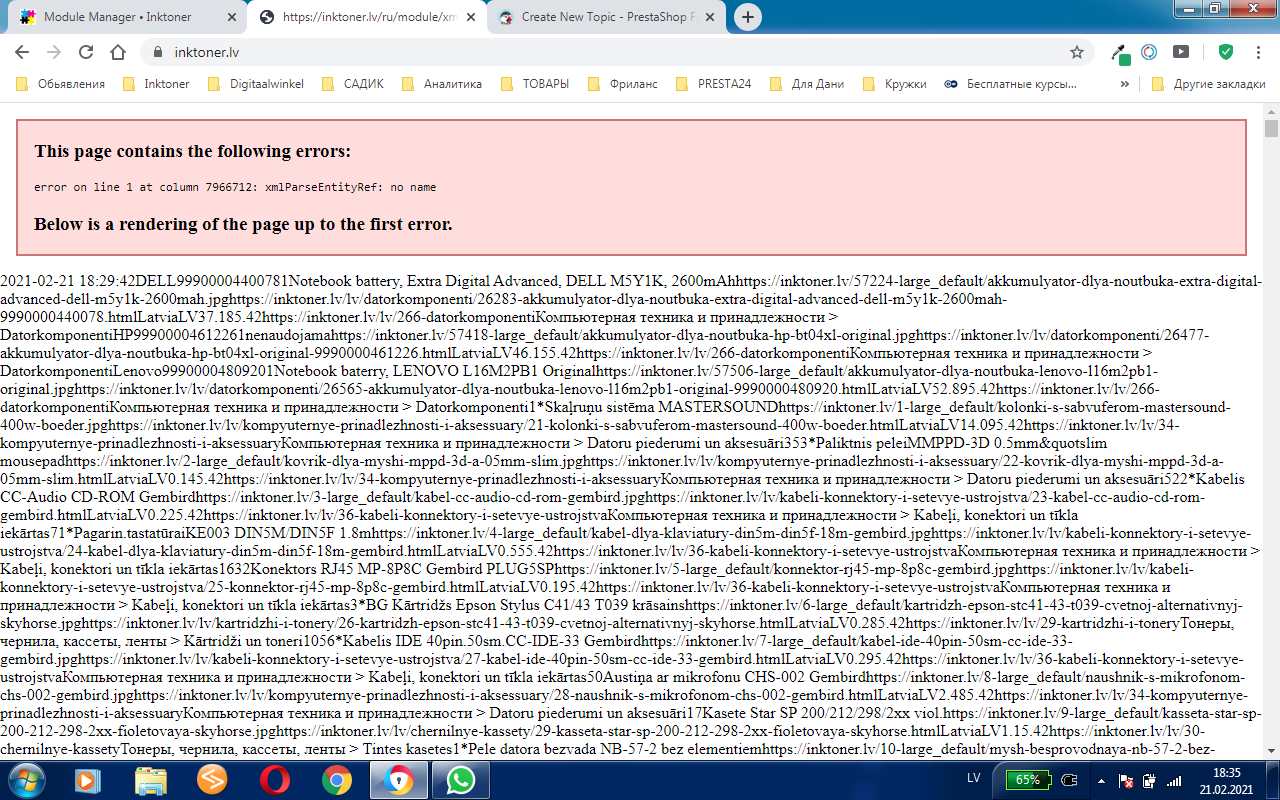Open the Бесплатные курсы bookmark
Screen dimensions: 1280x800
1011,84
